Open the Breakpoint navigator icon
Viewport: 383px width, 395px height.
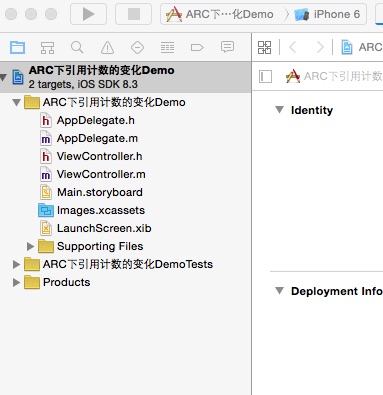(197, 48)
